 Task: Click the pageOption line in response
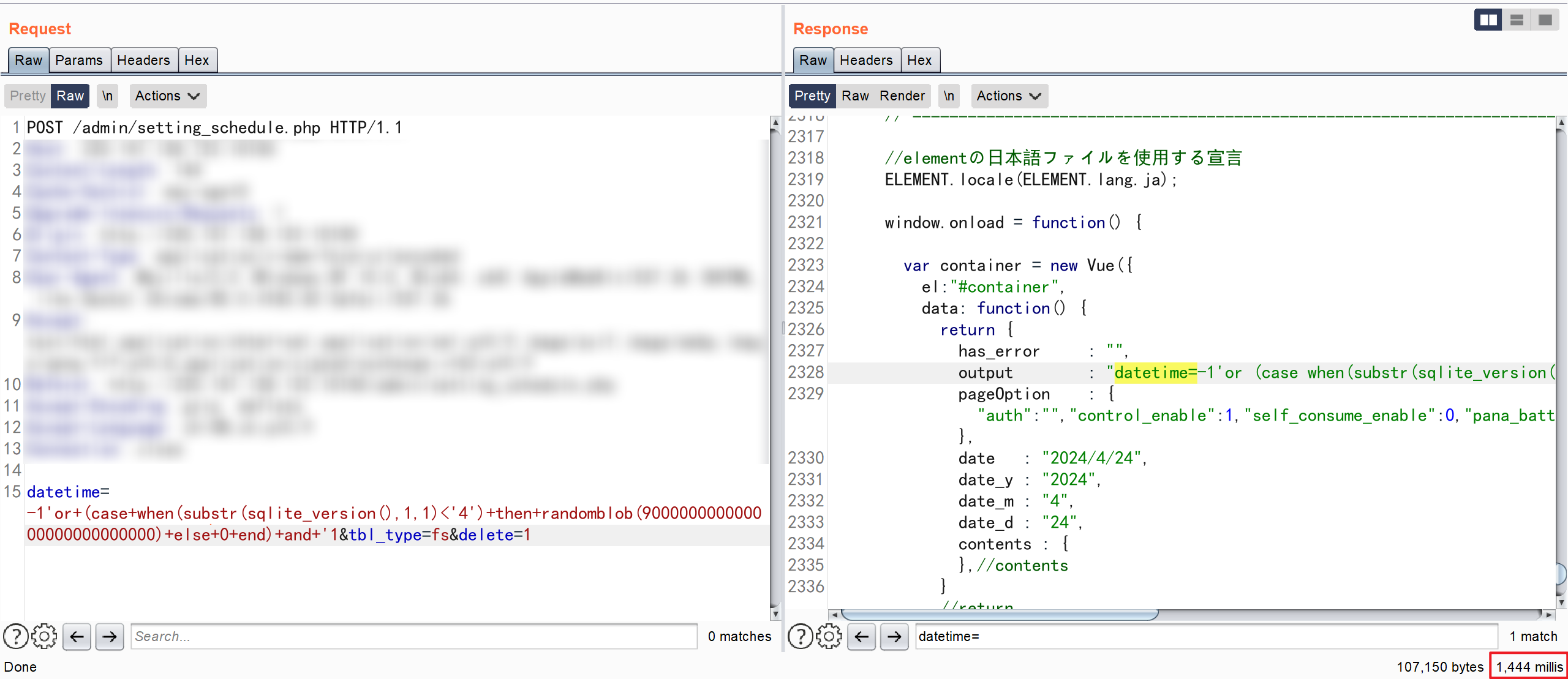tap(1036, 394)
